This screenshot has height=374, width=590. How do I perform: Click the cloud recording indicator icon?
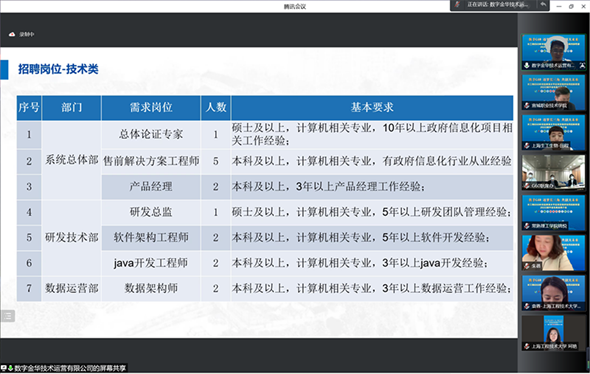click(x=12, y=34)
